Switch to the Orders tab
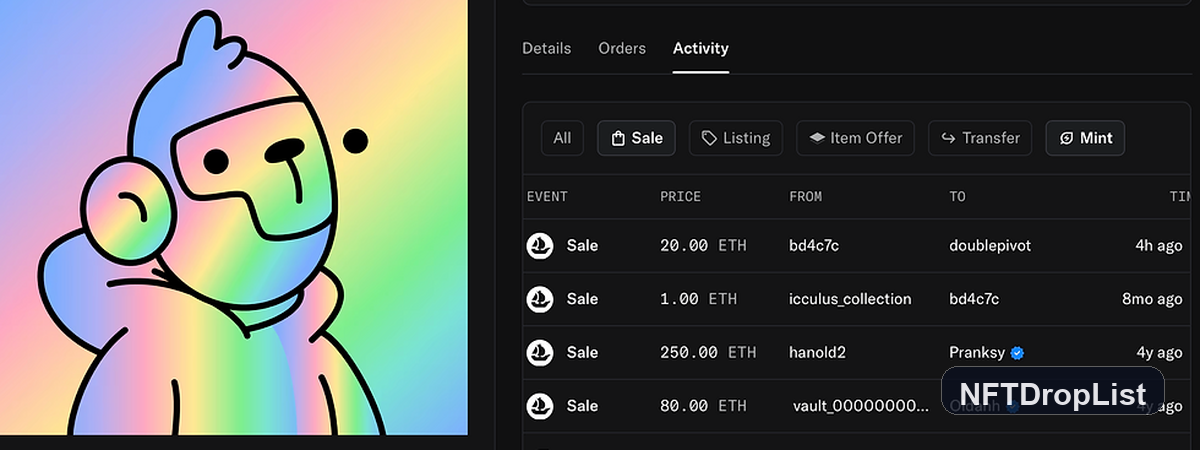The height and width of the screenshot is (450, 1200). pyautogui.click(x=622, y=48)
